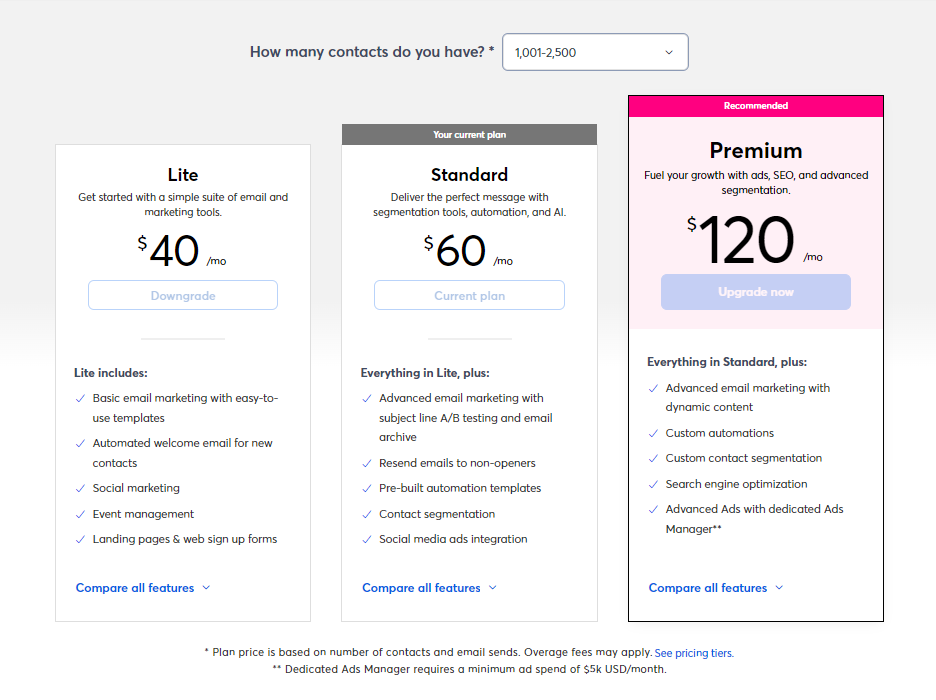Click the checkmark beside Custom automations
The height and width of the screenshot is (700, 936).
[x=653, y=433]
